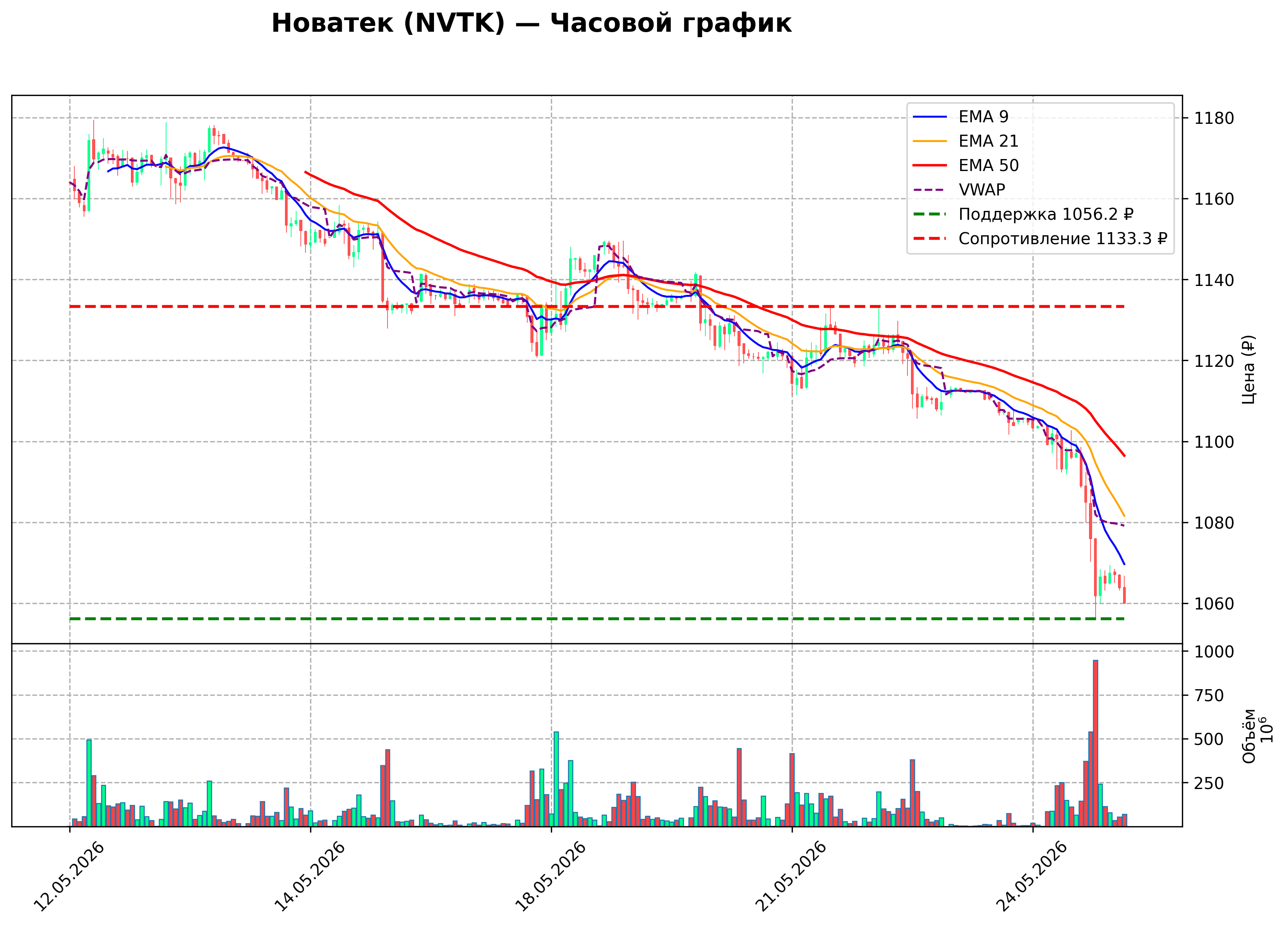Click the price axis tick "1140"

click(x=1214, y=281)
